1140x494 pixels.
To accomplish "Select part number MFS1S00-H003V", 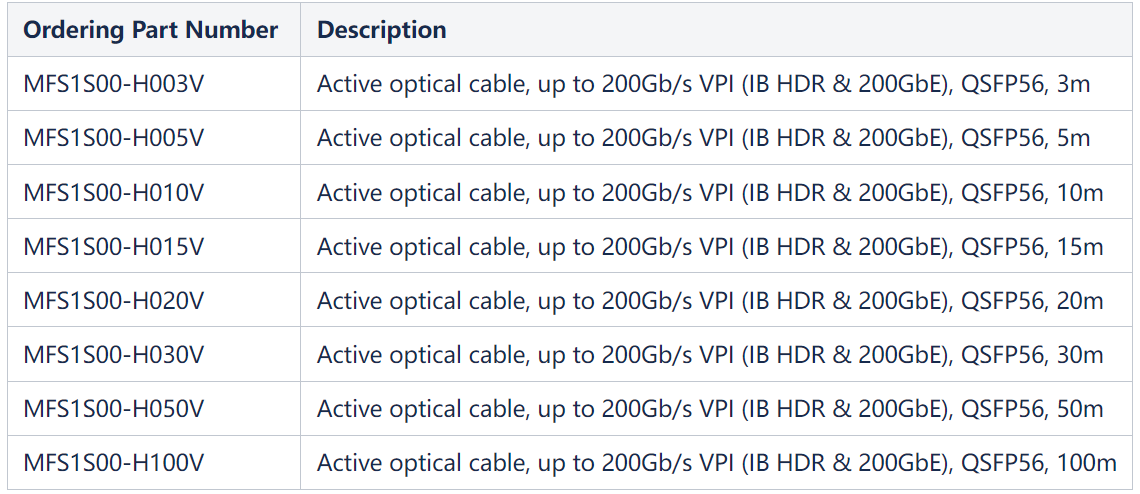I will click(x=114, y=84).
